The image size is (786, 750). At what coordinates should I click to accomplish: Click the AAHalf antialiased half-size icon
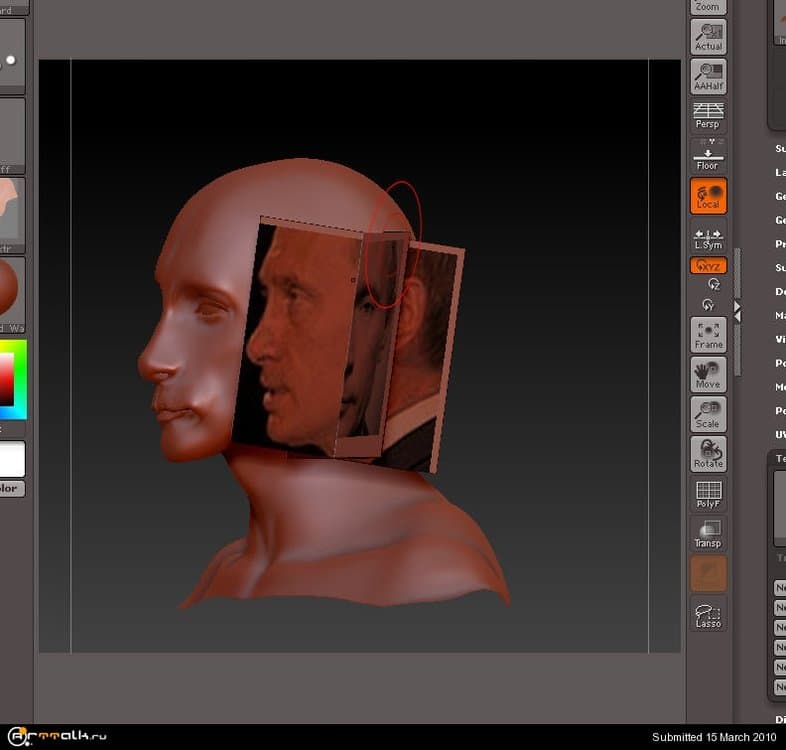click(x=708, y=77)
